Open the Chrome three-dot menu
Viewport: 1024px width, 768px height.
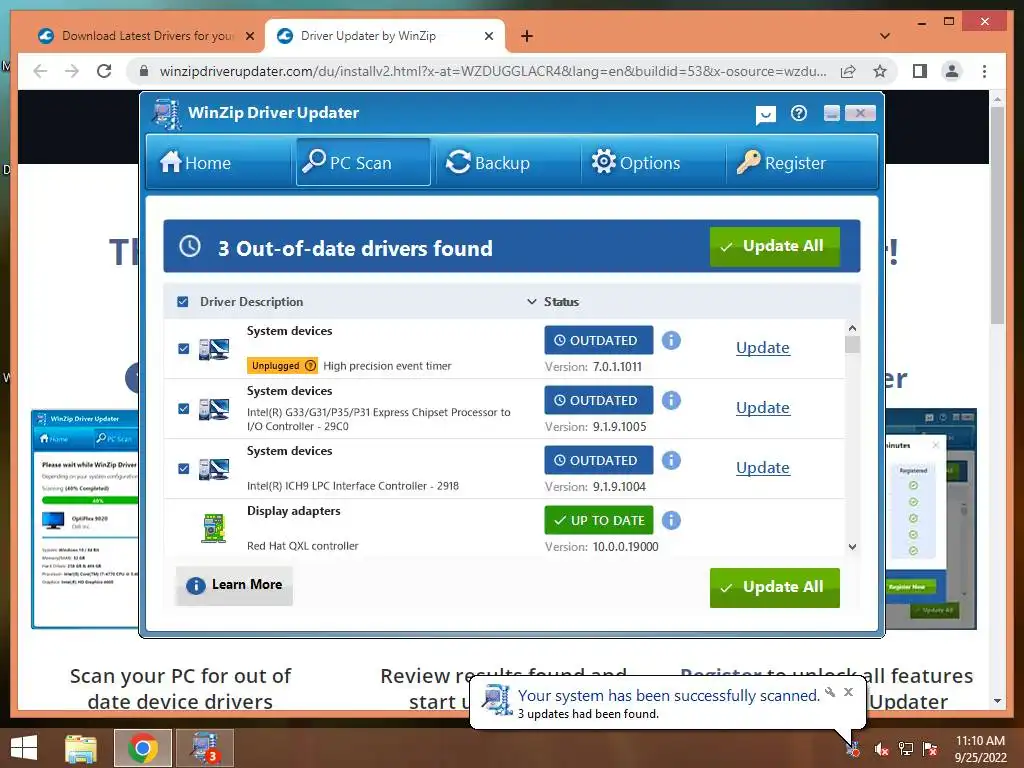coord(984,71)
